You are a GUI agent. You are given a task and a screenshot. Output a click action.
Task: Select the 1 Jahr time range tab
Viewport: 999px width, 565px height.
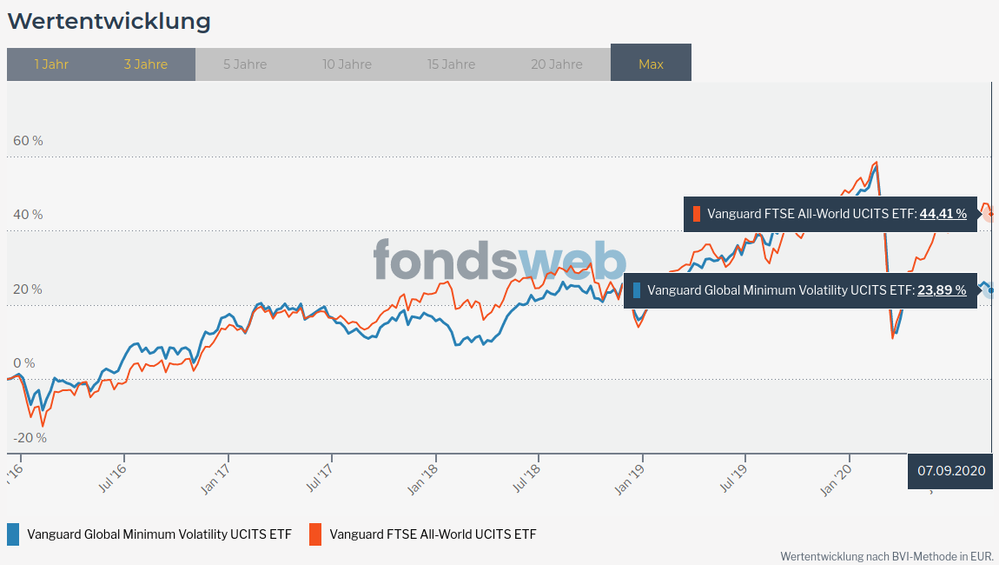51,64
